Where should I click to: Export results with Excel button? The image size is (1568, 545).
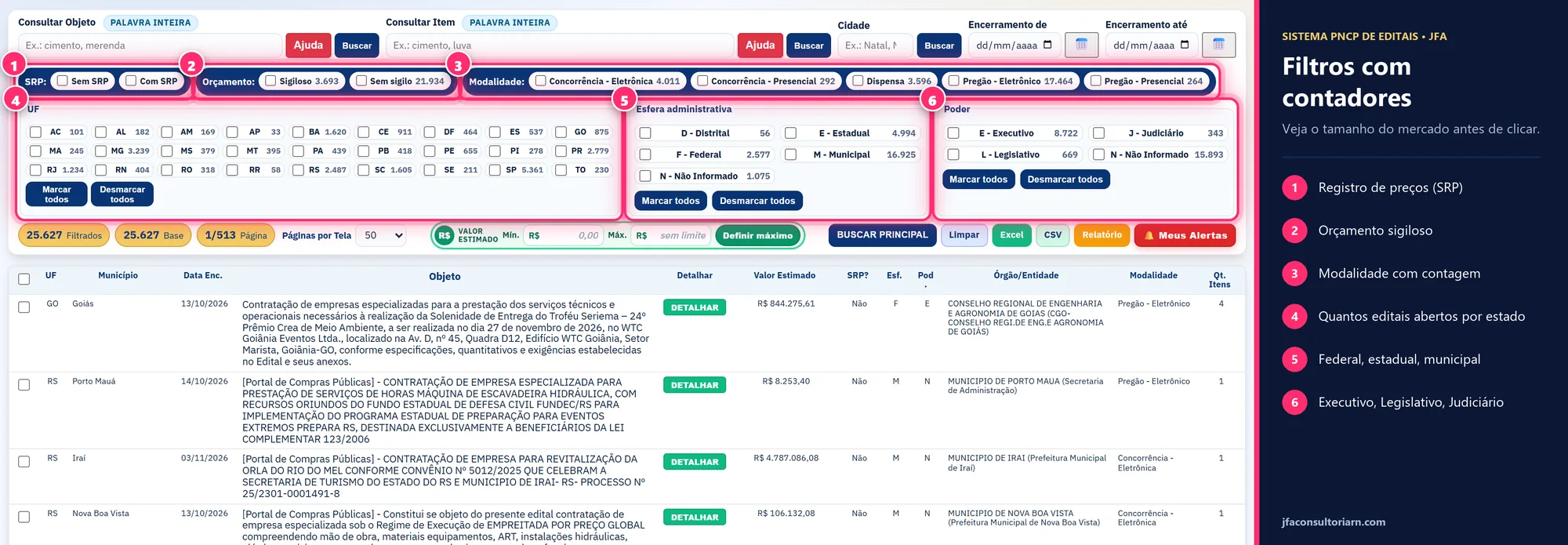1011,235
